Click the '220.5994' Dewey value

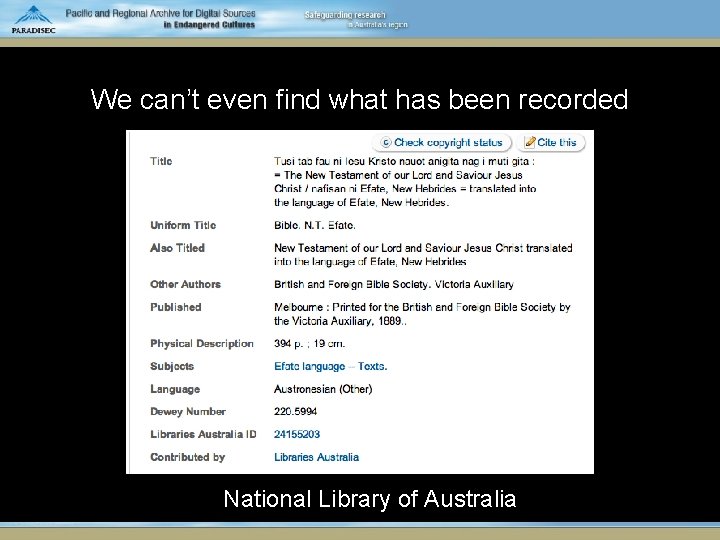tap(295, 412)
